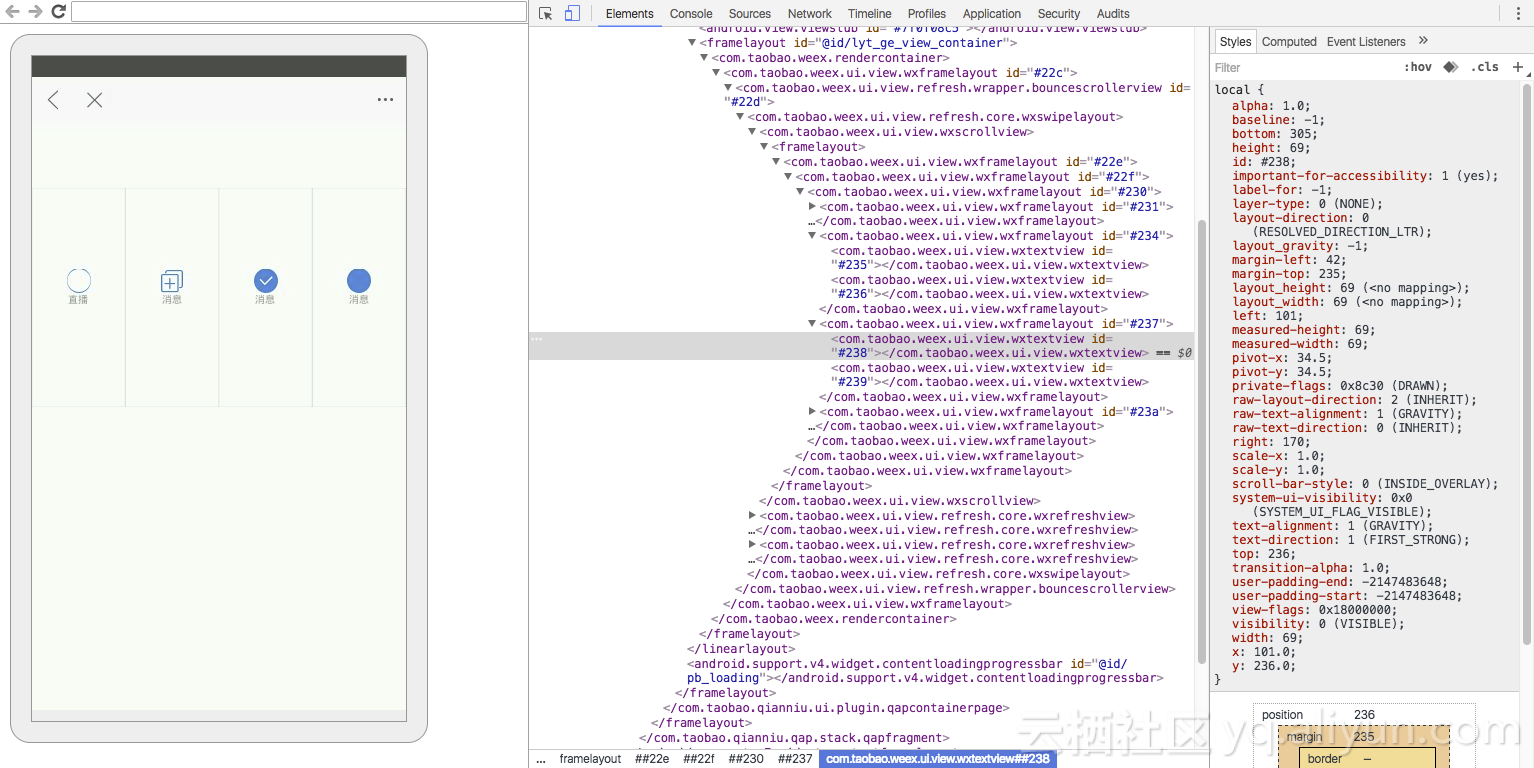This screenshot has width=1534, height=768.
Task: Open the DevTools three-dot menu
Action: 1519,14
